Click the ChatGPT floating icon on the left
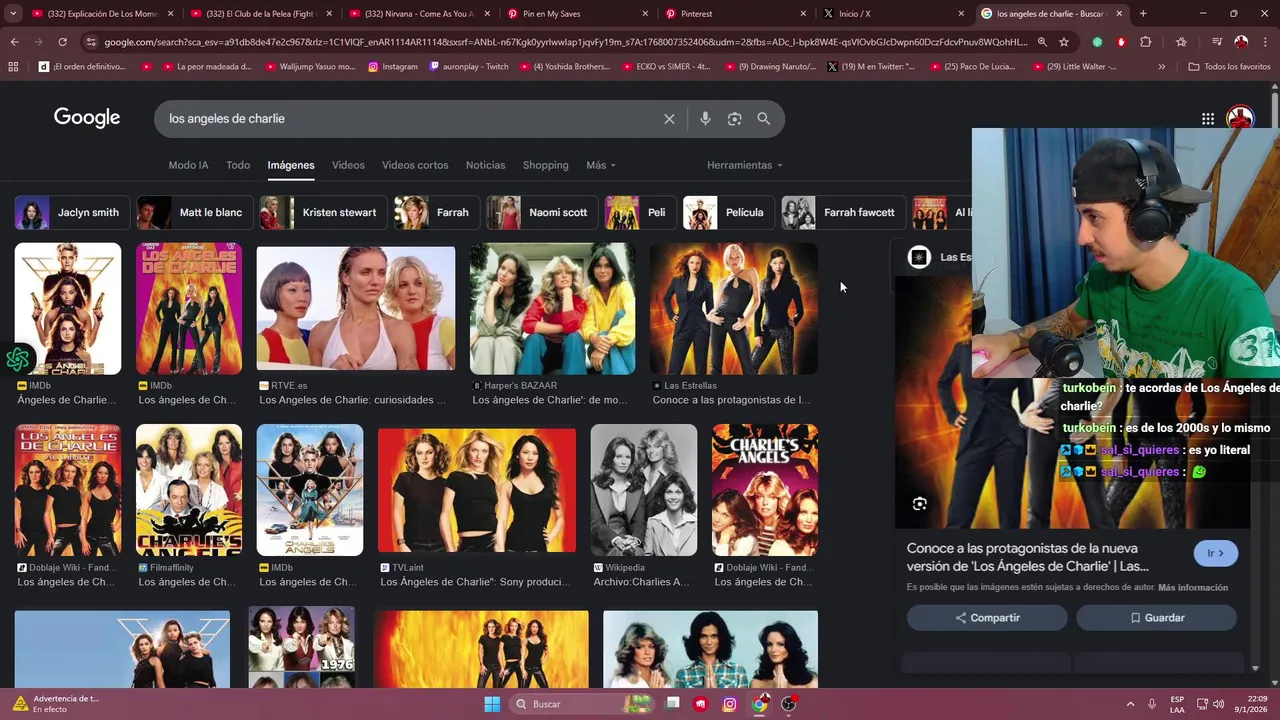This screenshot has height=720, width=1280. point(17,359)
